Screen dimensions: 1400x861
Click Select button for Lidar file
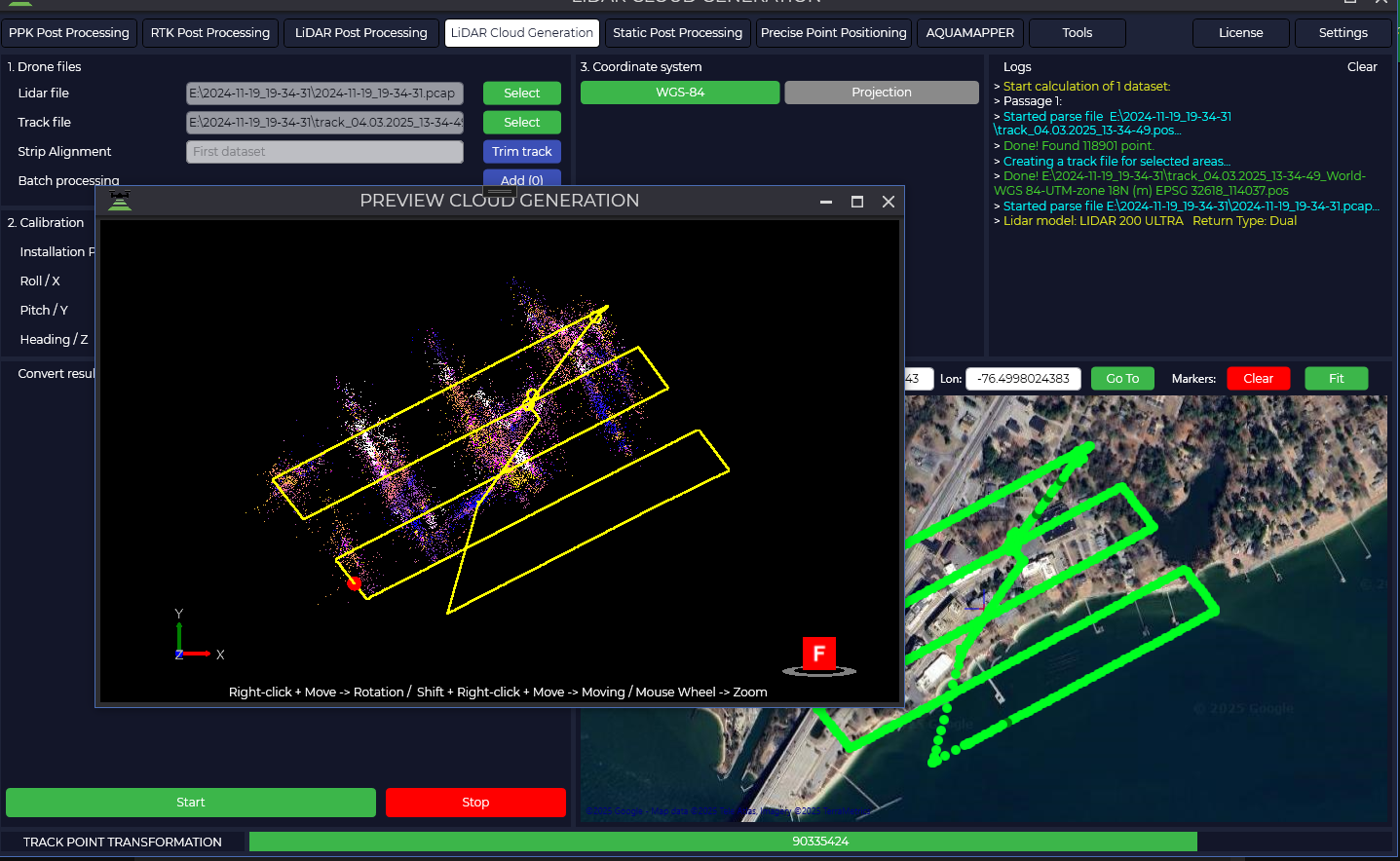click(522, 94)
